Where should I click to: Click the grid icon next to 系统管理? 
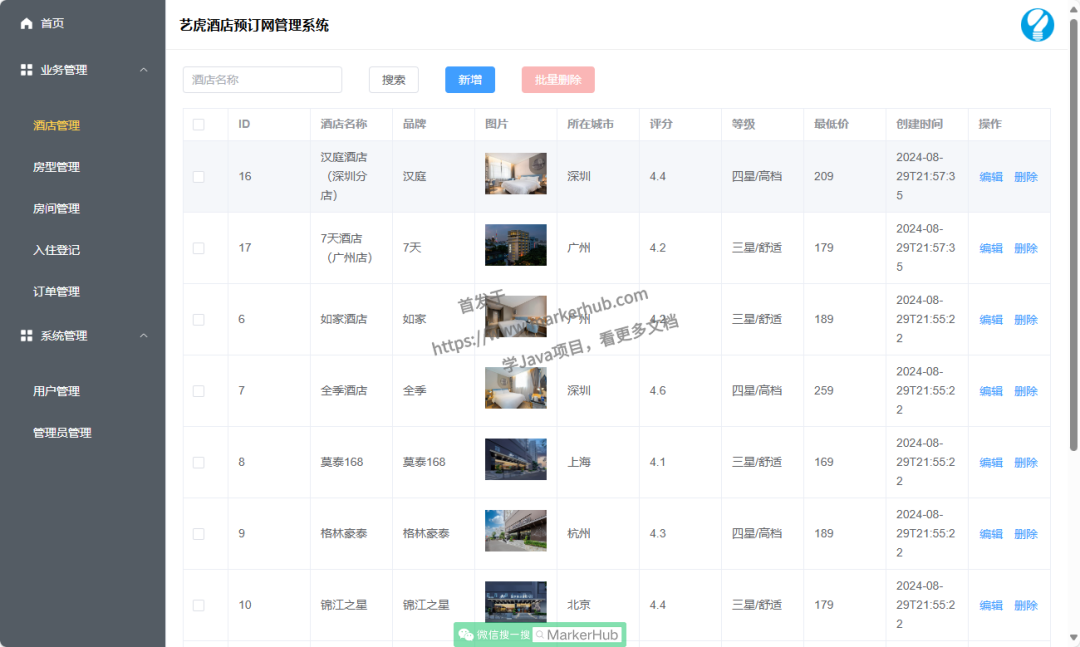26,336
